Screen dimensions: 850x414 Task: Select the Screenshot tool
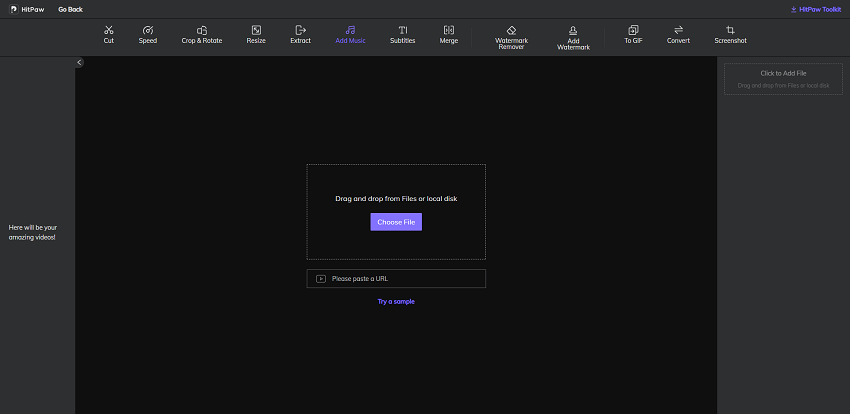pyautogui.click(x=730, y=35)
